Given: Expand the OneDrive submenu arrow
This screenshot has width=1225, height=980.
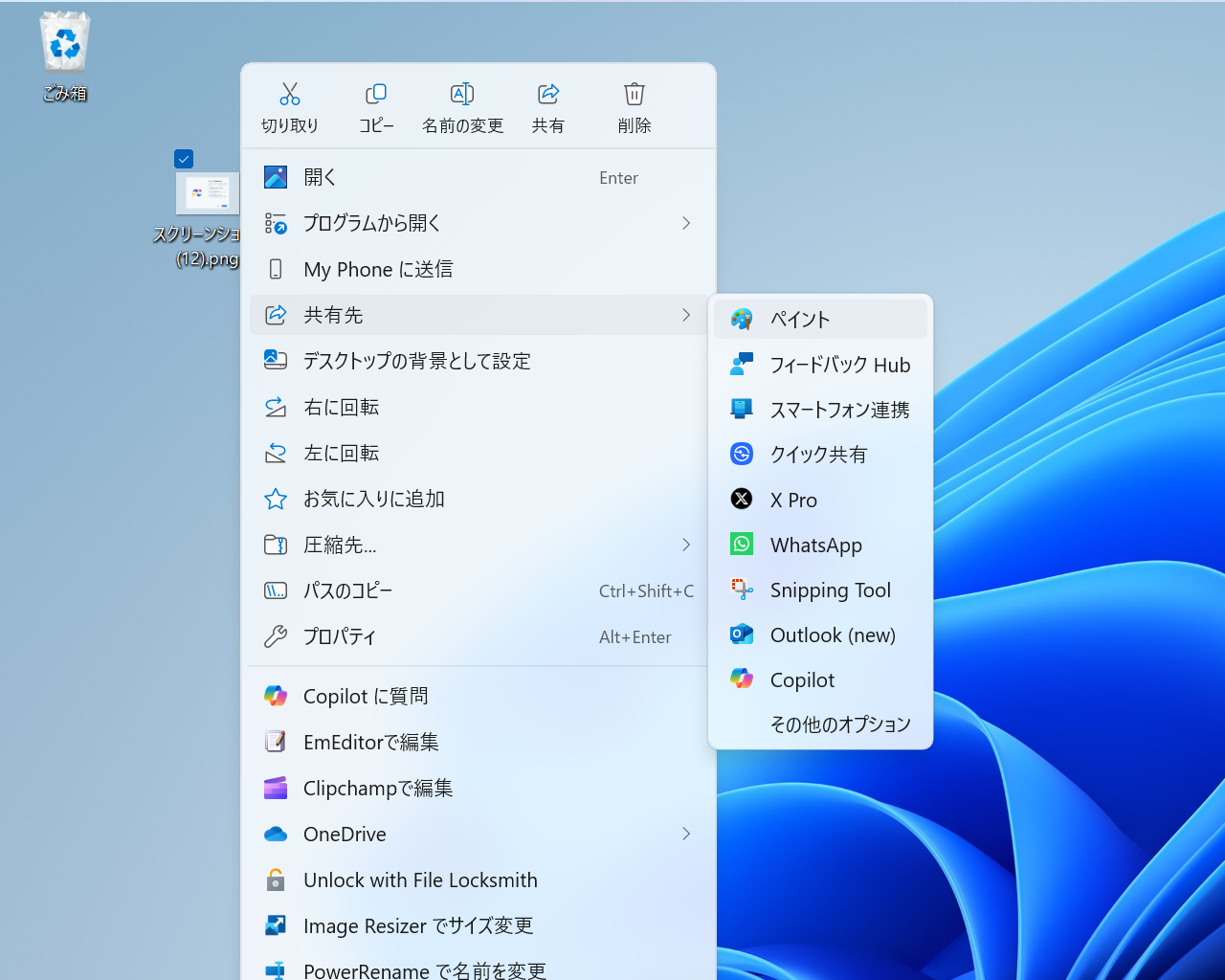Looking at the screenshot, I should 685,834.
